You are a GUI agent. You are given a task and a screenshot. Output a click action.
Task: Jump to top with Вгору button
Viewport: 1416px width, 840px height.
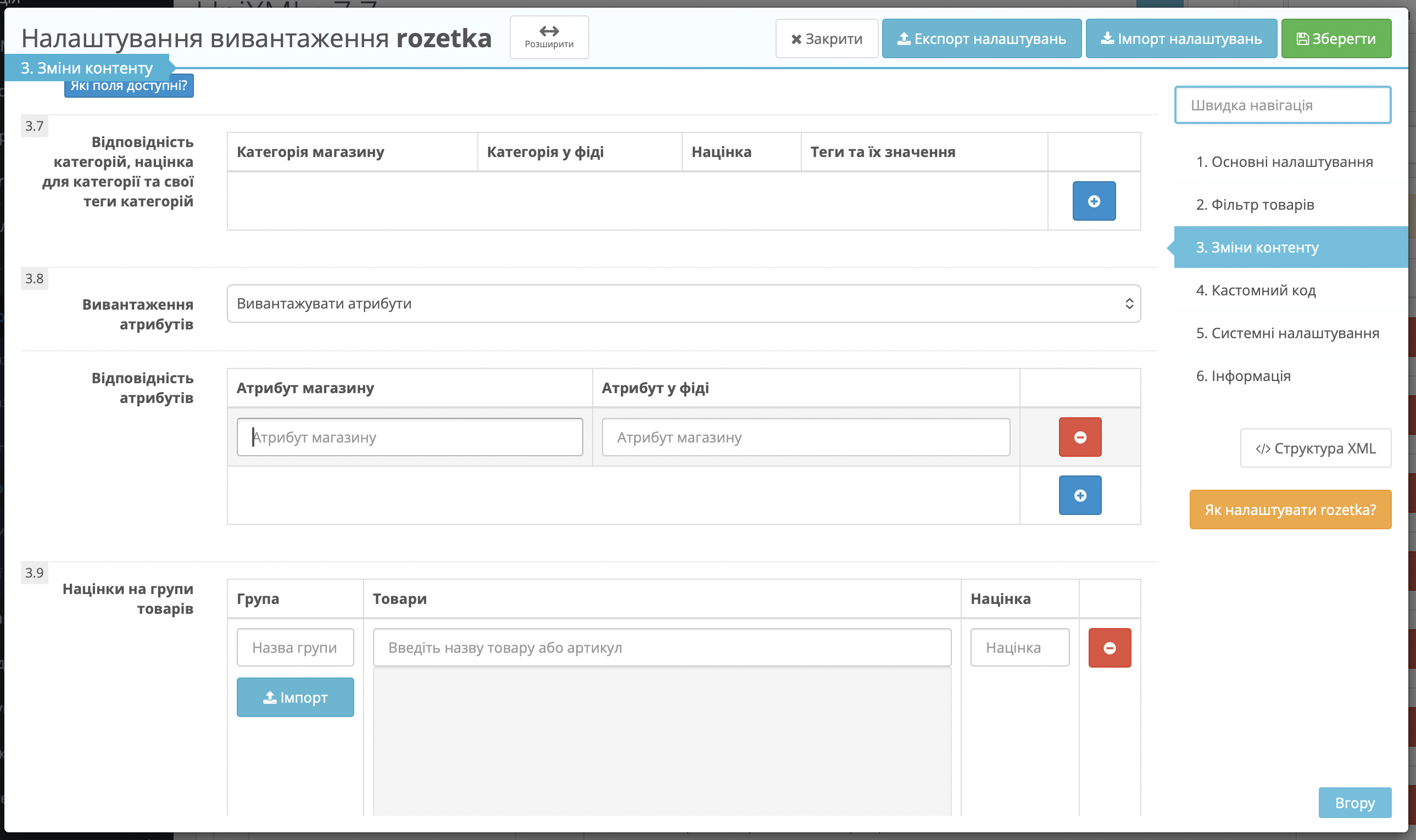click(1354, 803)
